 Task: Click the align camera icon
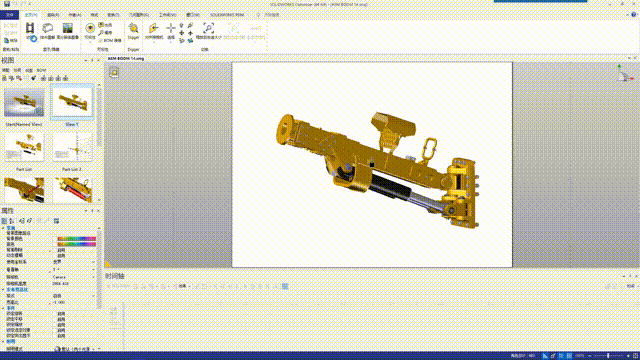(153, 28)
